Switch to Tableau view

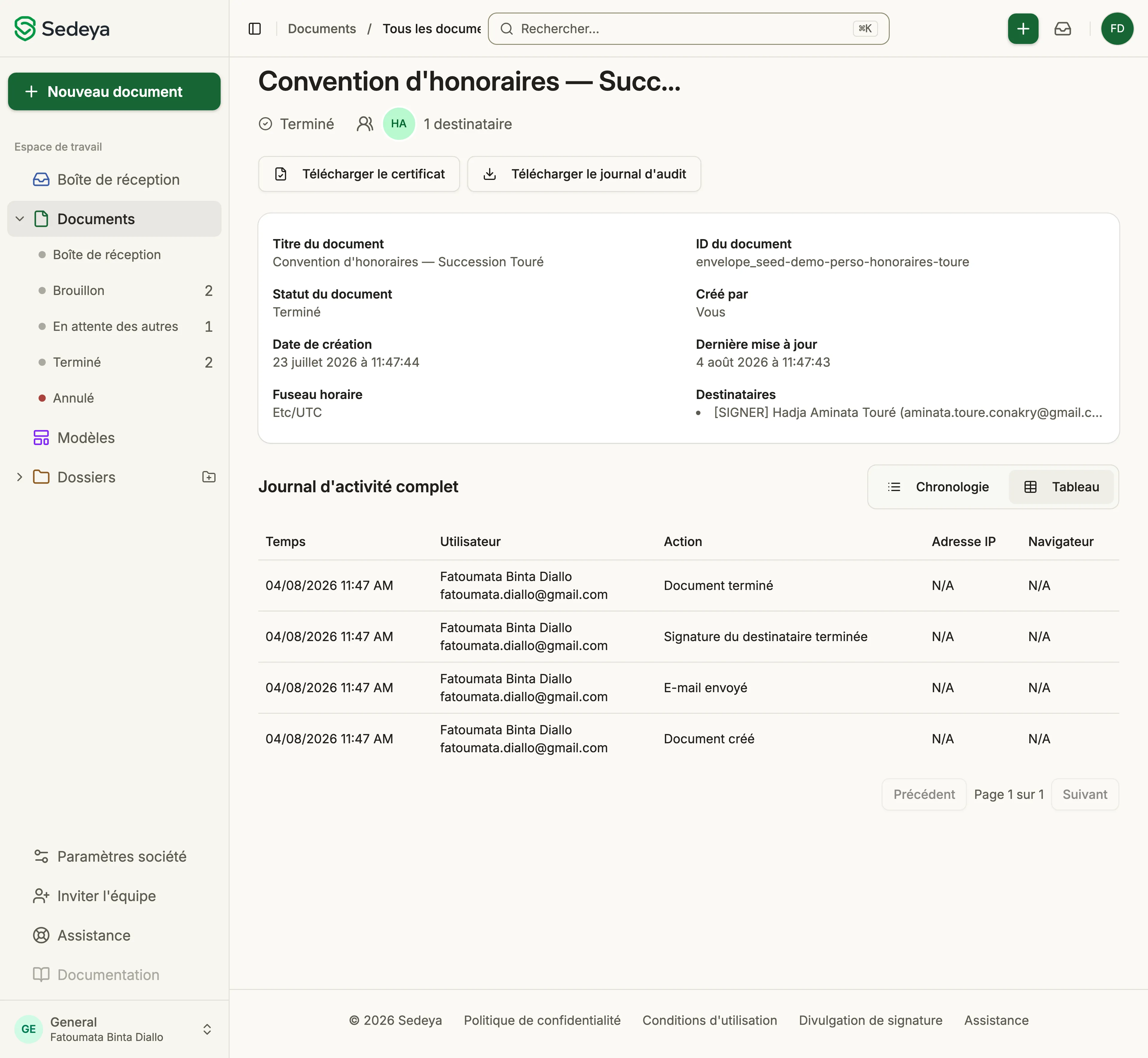(x=1061, y=487)
